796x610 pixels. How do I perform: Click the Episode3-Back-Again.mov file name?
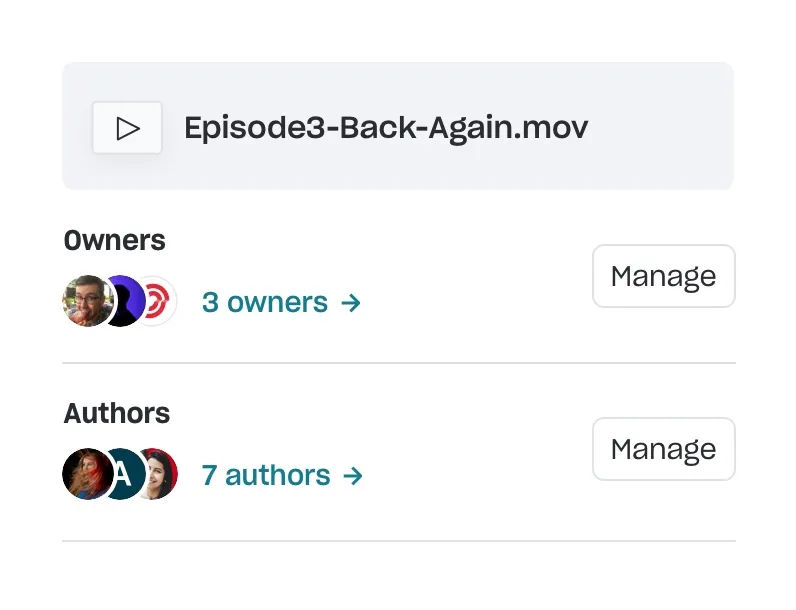[x=386, y=128]
